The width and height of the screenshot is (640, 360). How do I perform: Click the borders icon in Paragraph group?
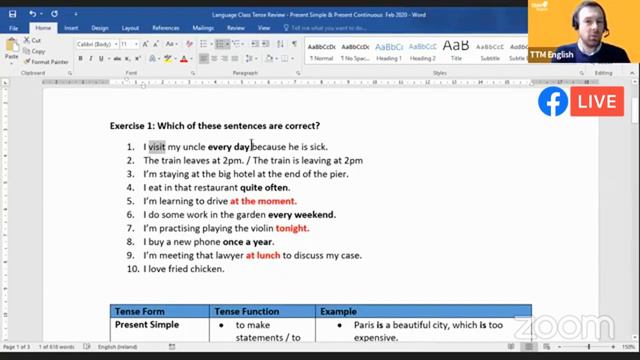(x=284, y=59)
